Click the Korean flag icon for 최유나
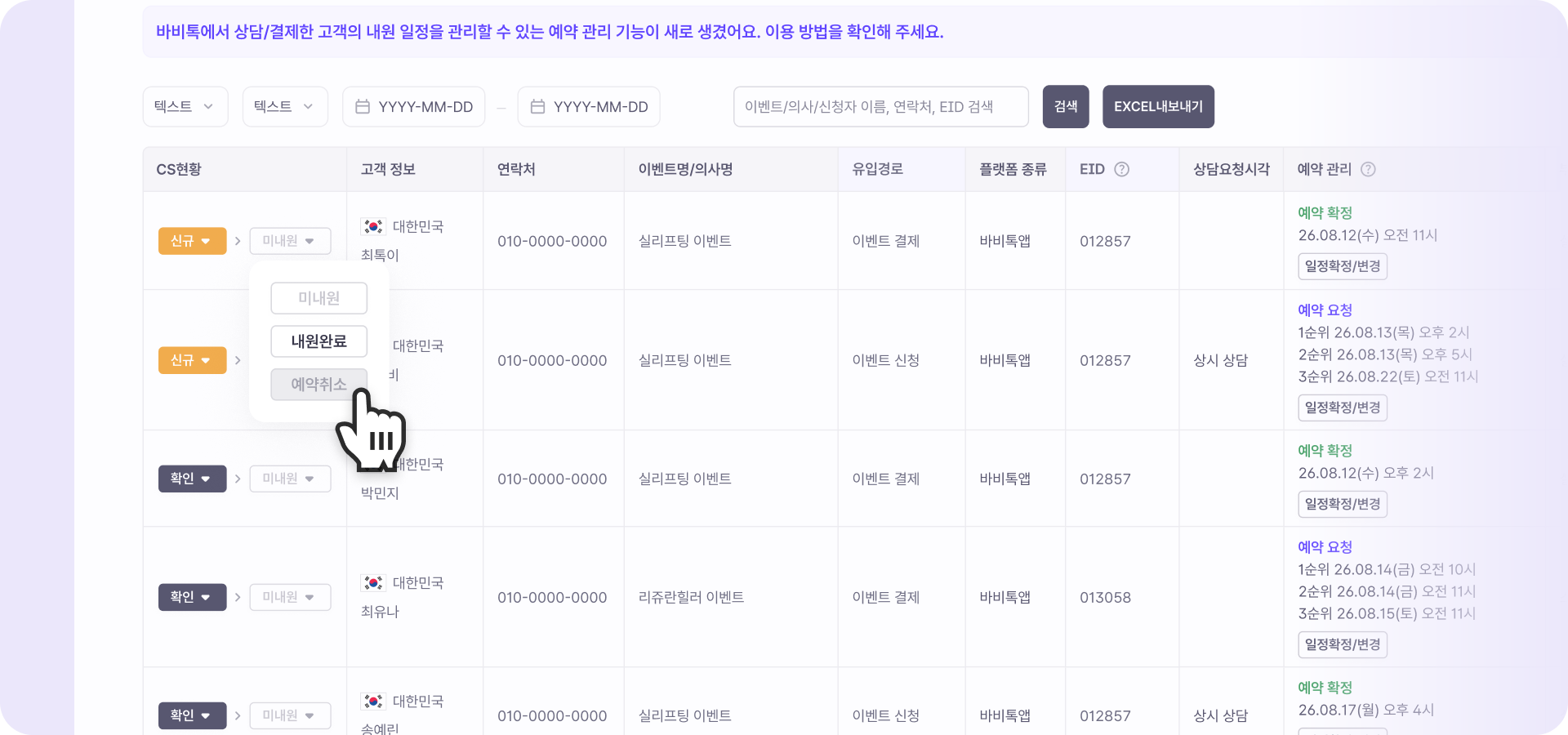 pos(373,583)
